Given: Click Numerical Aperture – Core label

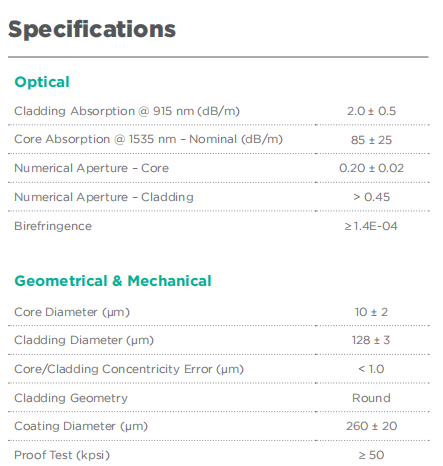Looking at the screenshot, I should click(x=91, y=168).
